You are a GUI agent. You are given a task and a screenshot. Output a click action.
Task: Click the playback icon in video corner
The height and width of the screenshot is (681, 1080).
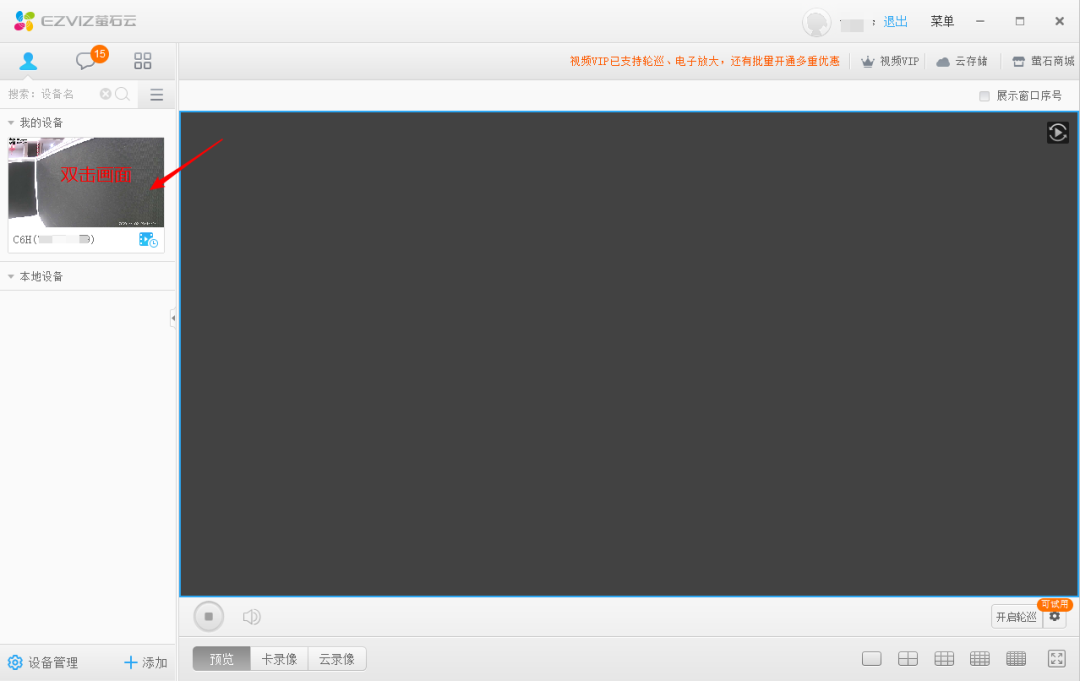pos(1057,132)
